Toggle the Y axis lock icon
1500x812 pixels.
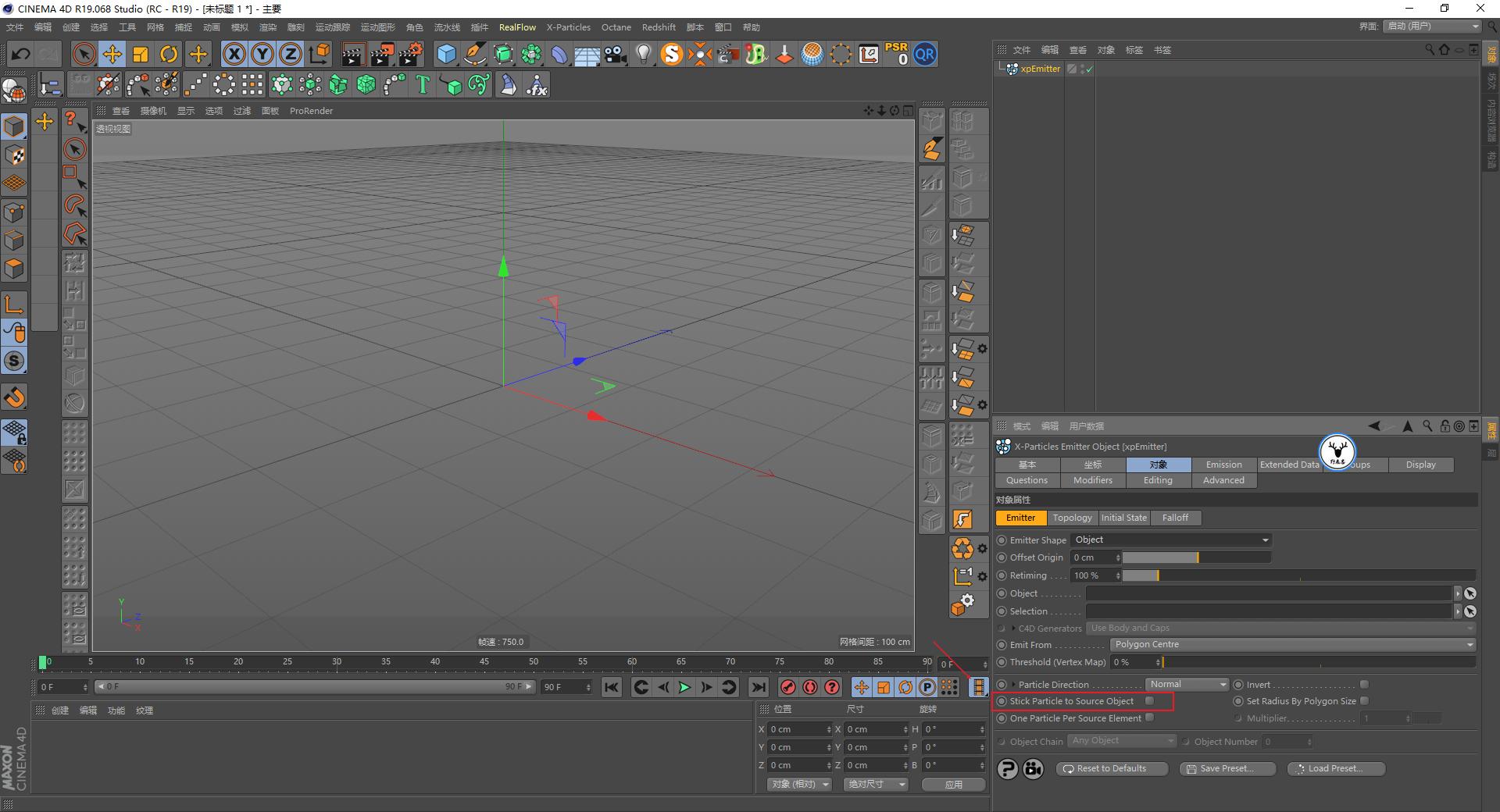click(x=262, y=54)
